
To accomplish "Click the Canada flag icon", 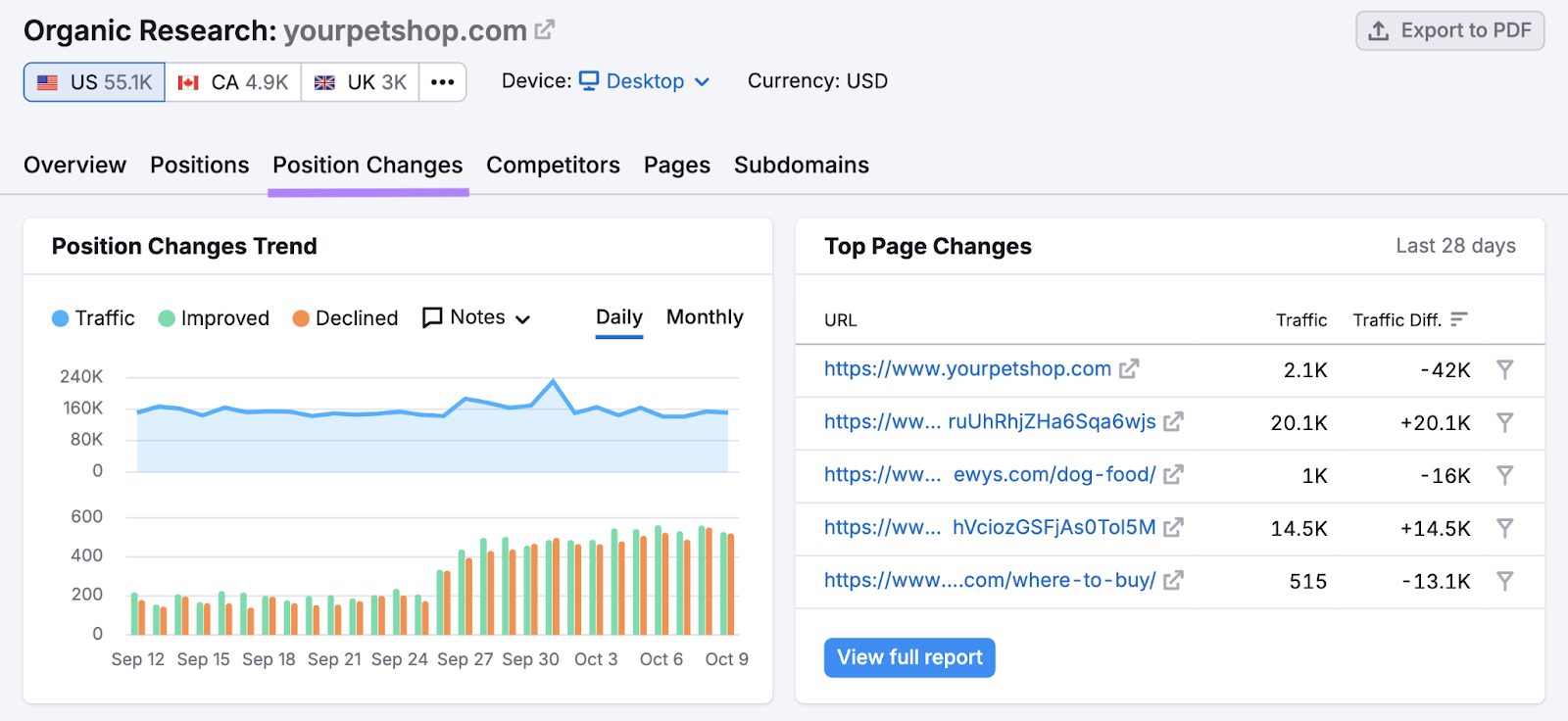I will tap(188, 82).
